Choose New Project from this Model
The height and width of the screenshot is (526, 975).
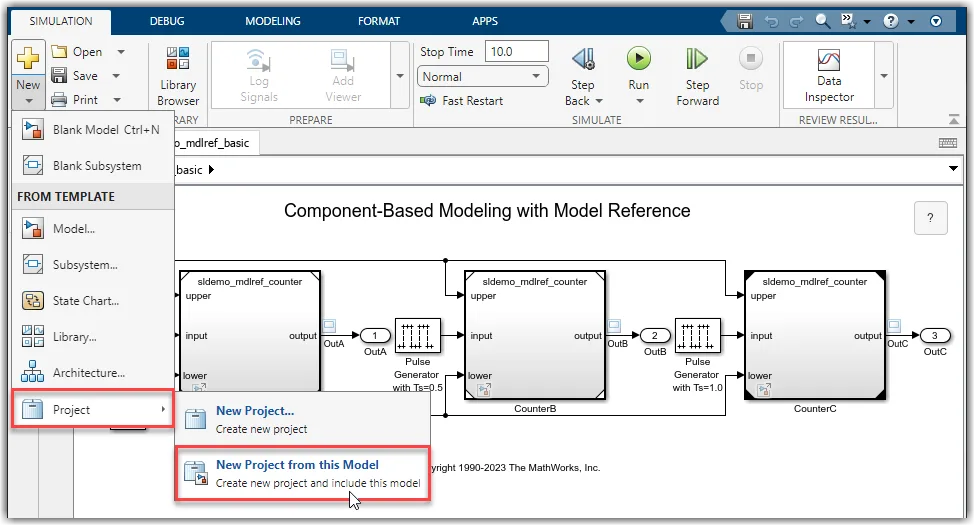[303, 473]
